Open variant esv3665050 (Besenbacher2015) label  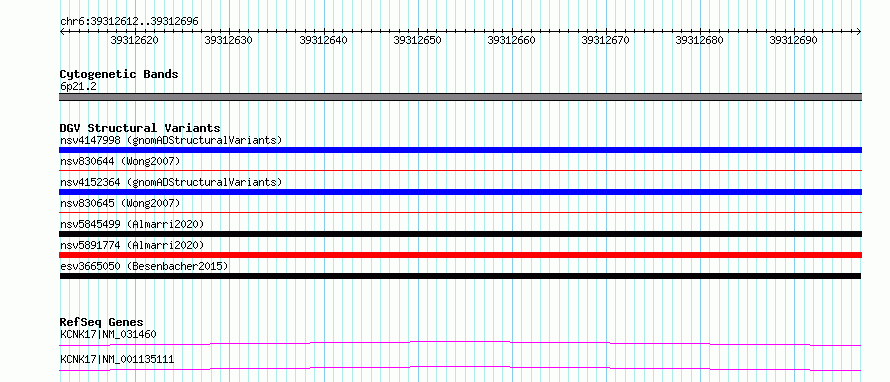click(x=144, y=266)
